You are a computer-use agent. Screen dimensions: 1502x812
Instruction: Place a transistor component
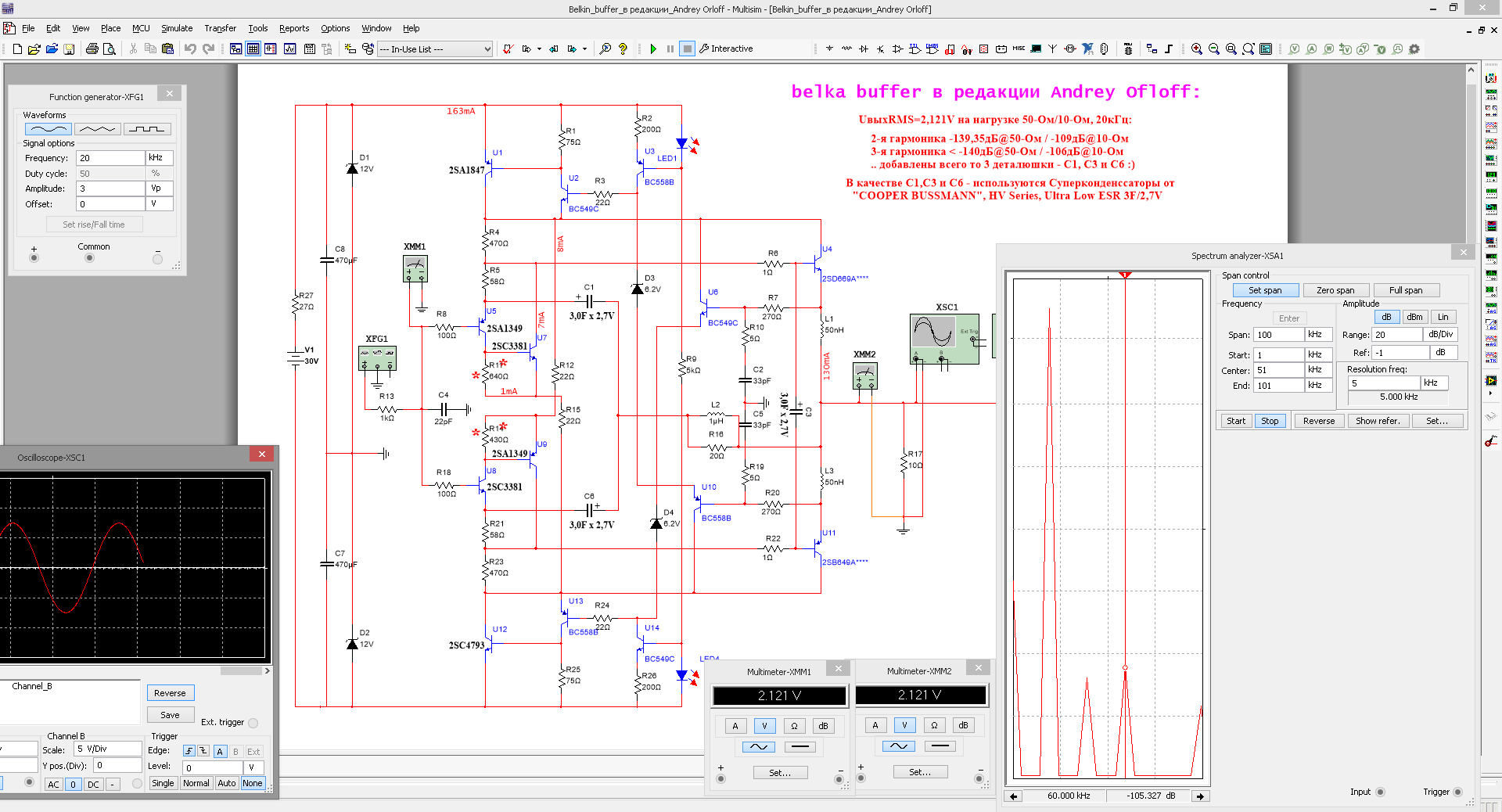881,49
